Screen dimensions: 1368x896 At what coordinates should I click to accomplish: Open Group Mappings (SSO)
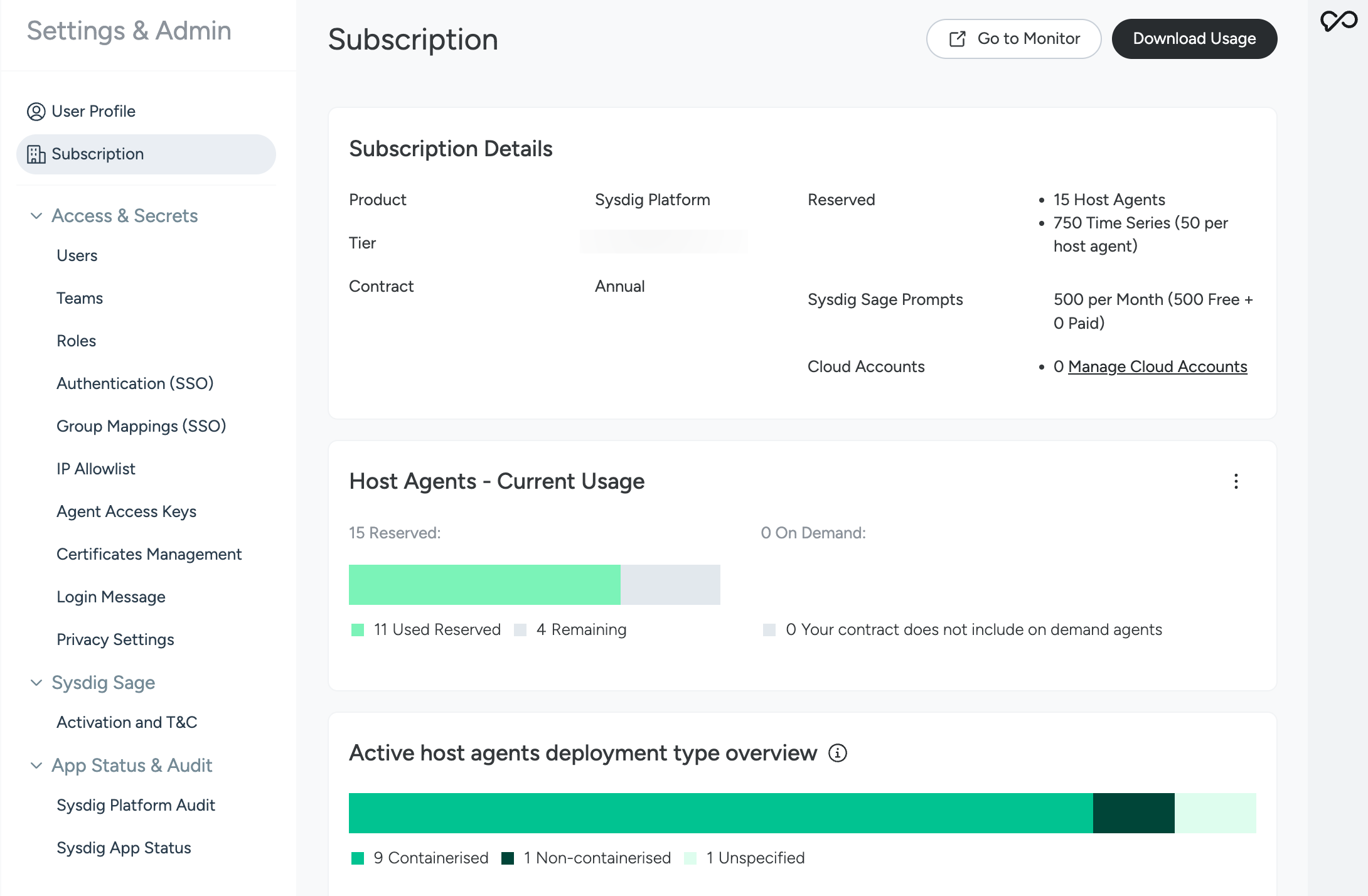pyautogui.click(x=141, y=427)
